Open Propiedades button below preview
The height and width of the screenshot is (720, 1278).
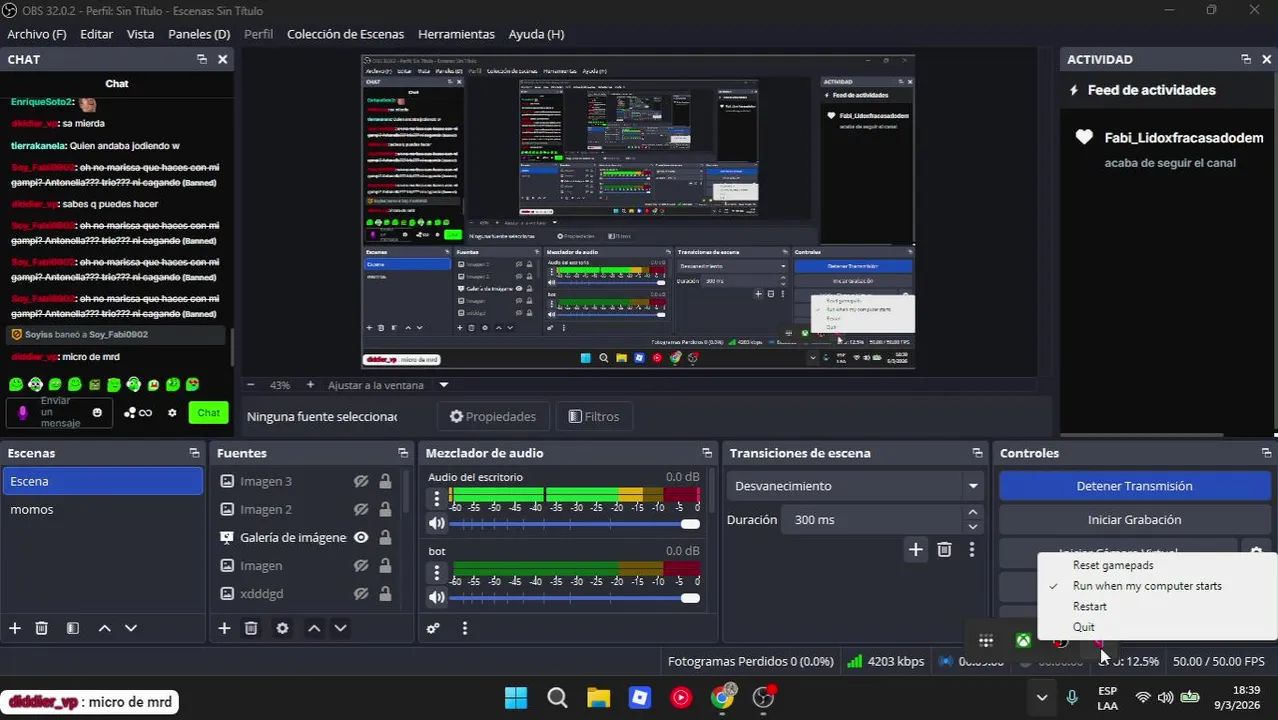[493, 416]
